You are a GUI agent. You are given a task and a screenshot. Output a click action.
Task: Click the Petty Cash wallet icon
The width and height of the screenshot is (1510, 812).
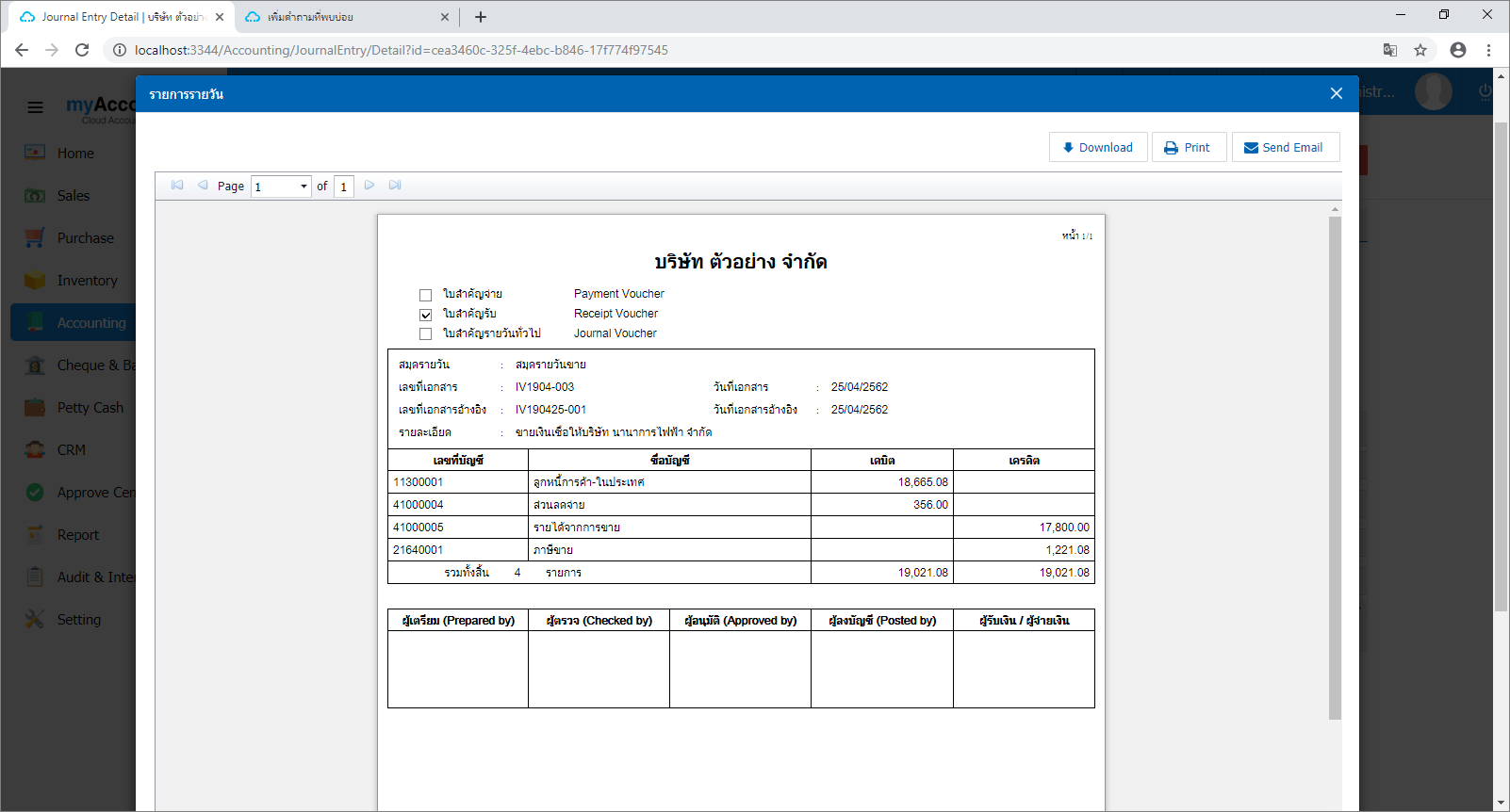(35, 407)
